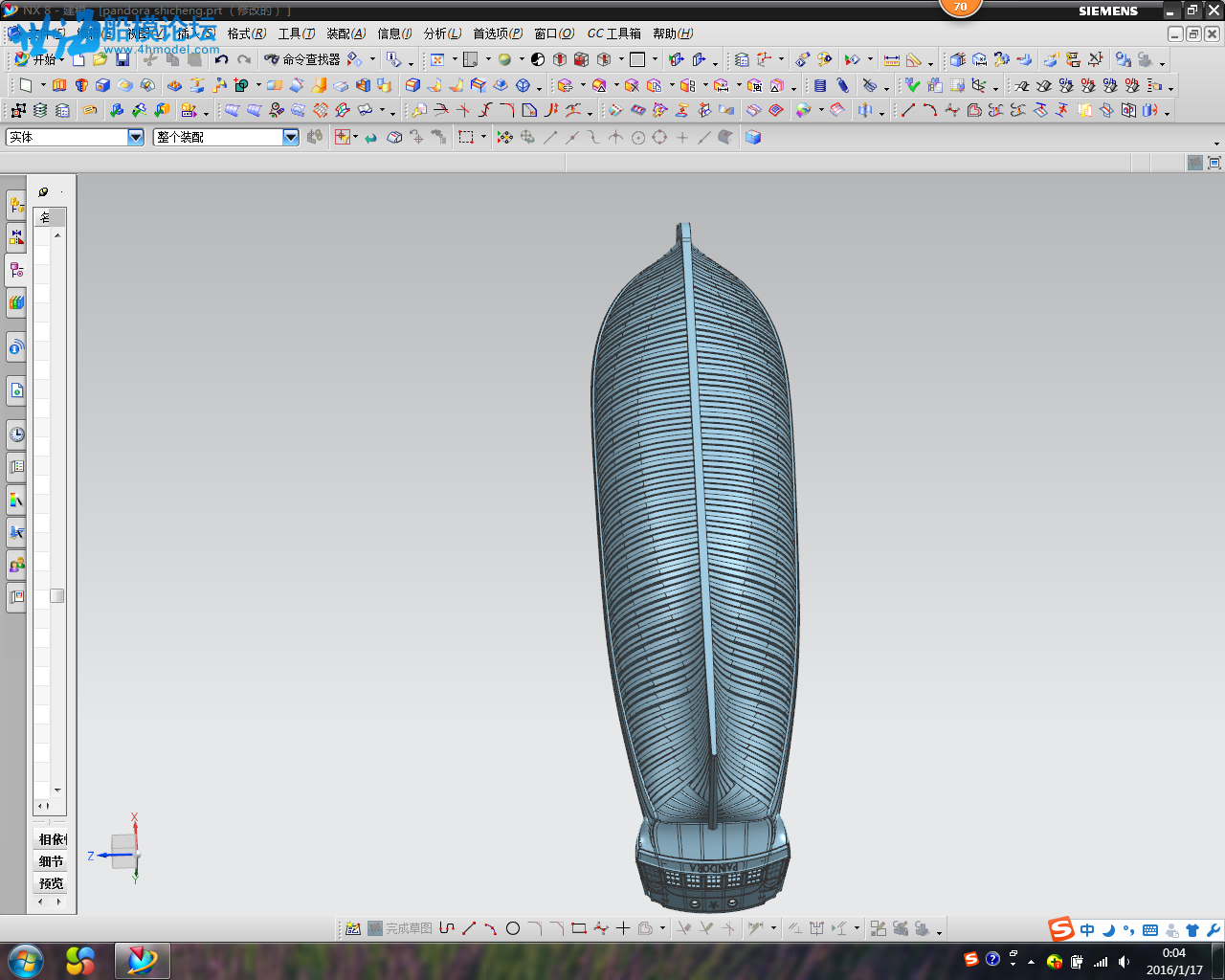
Task: Expand the background color dropdown arrow
Action: [655, 59]
